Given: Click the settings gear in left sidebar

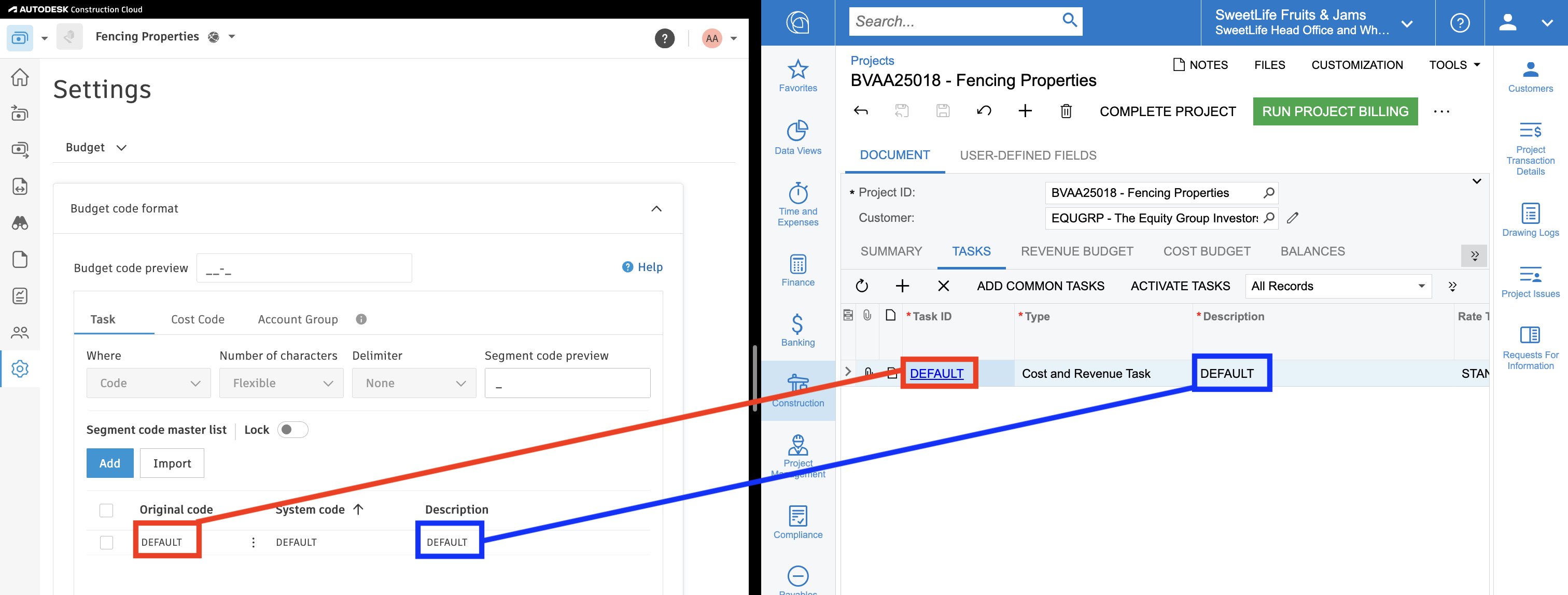Looking at the screenshot, I should click(20, 369).
